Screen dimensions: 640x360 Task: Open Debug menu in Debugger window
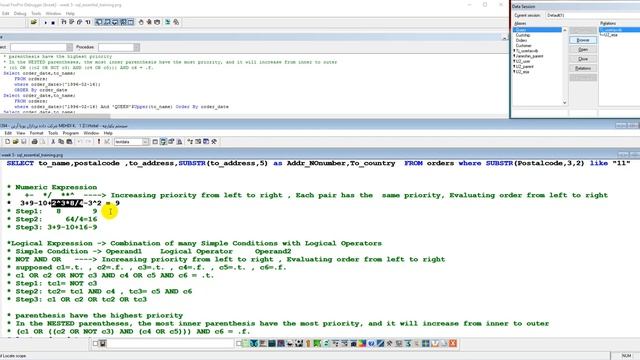20,13
